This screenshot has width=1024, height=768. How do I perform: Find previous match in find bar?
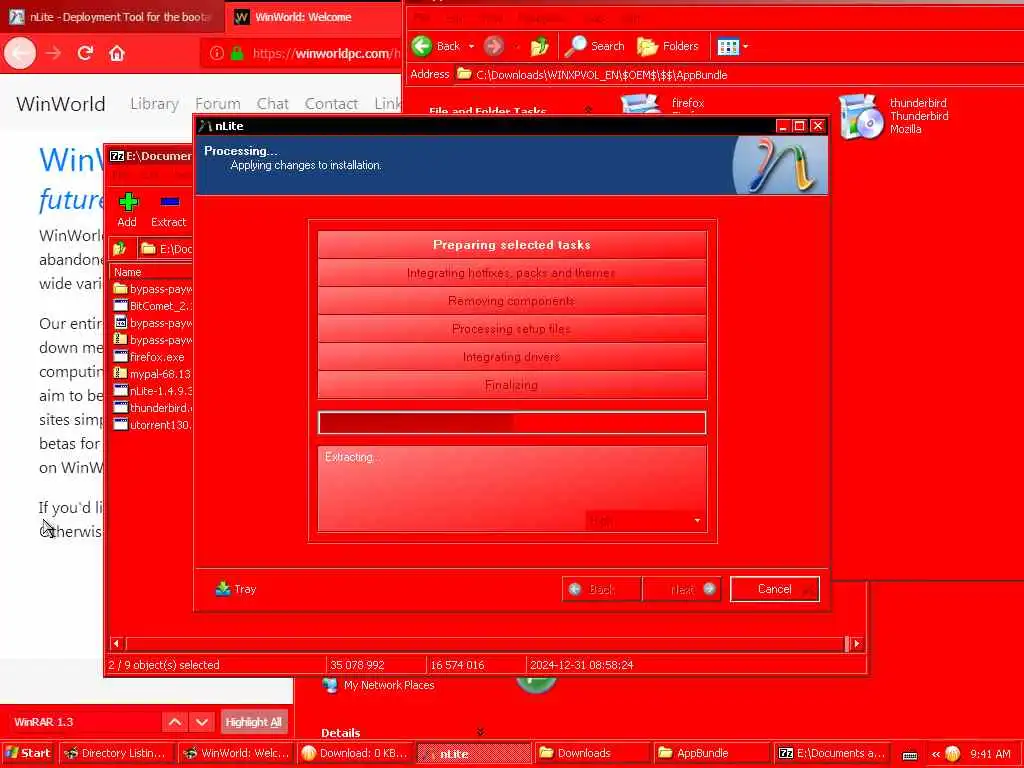[x=175, y=722]
